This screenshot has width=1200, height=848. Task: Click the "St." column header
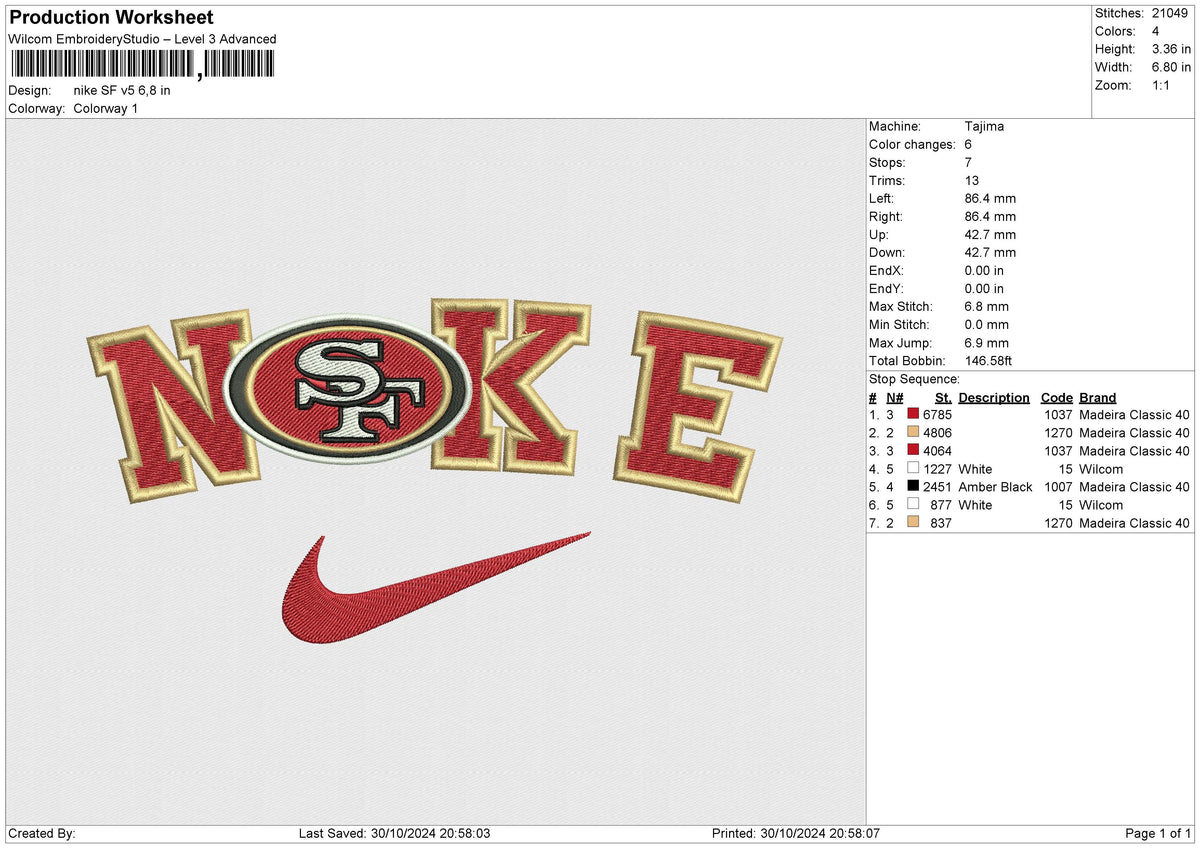tap(943, 397)
